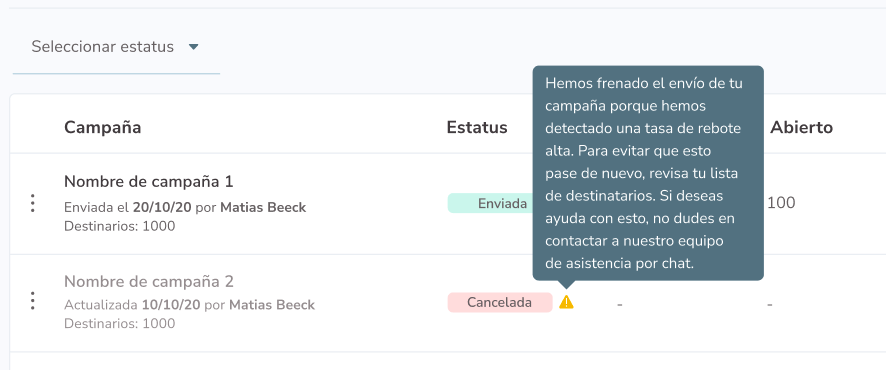Click the date 10/10/20 in campaign 2
This screenshot has height=370, width=886.
tap(171, 305)
